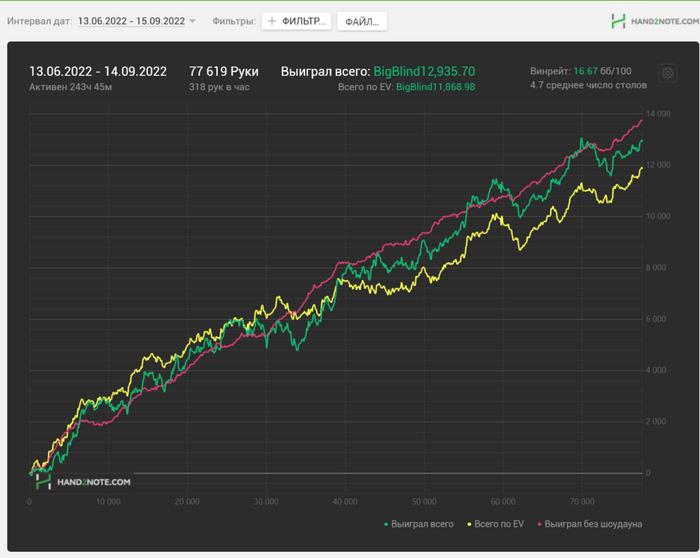
Task: Click the winrate value 16.67 бб/100
Action: coord(602,71)
